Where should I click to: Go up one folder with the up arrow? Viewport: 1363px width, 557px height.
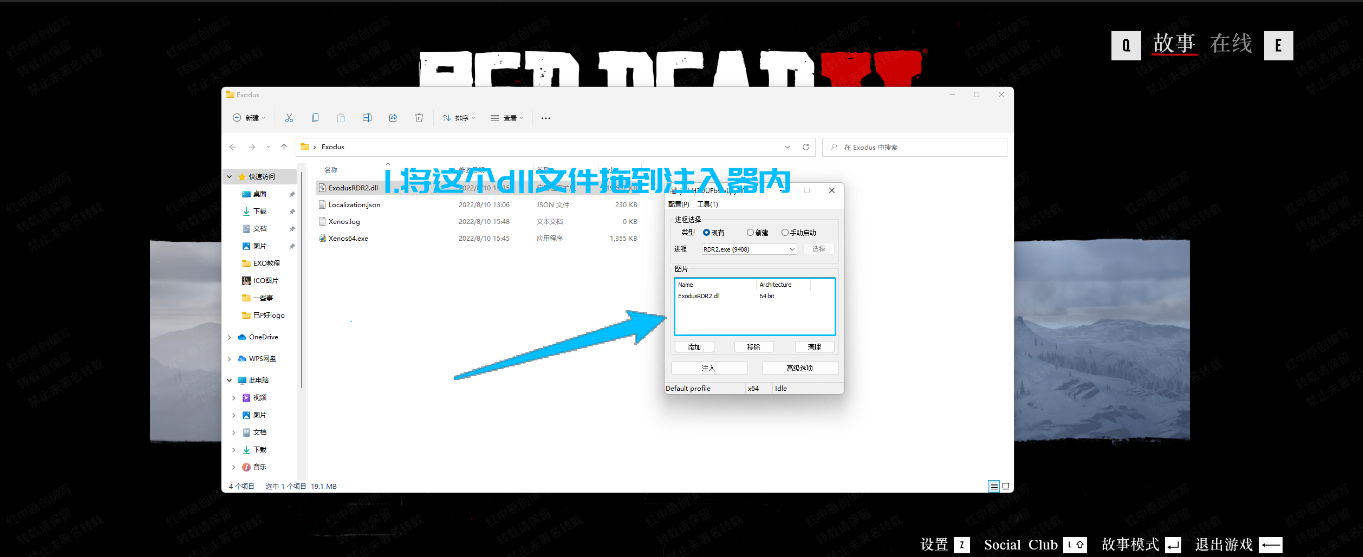(285, 147)
